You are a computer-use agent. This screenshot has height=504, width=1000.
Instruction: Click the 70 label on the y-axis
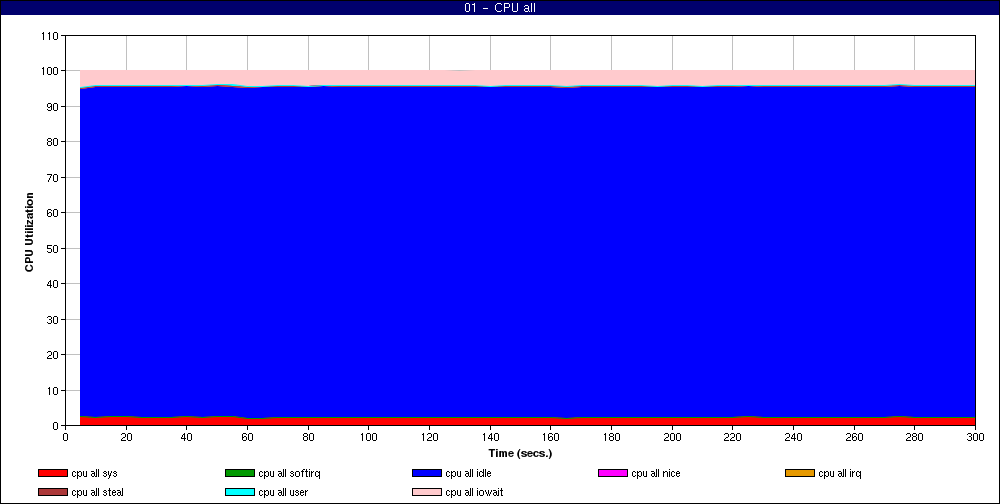point(52,177)
